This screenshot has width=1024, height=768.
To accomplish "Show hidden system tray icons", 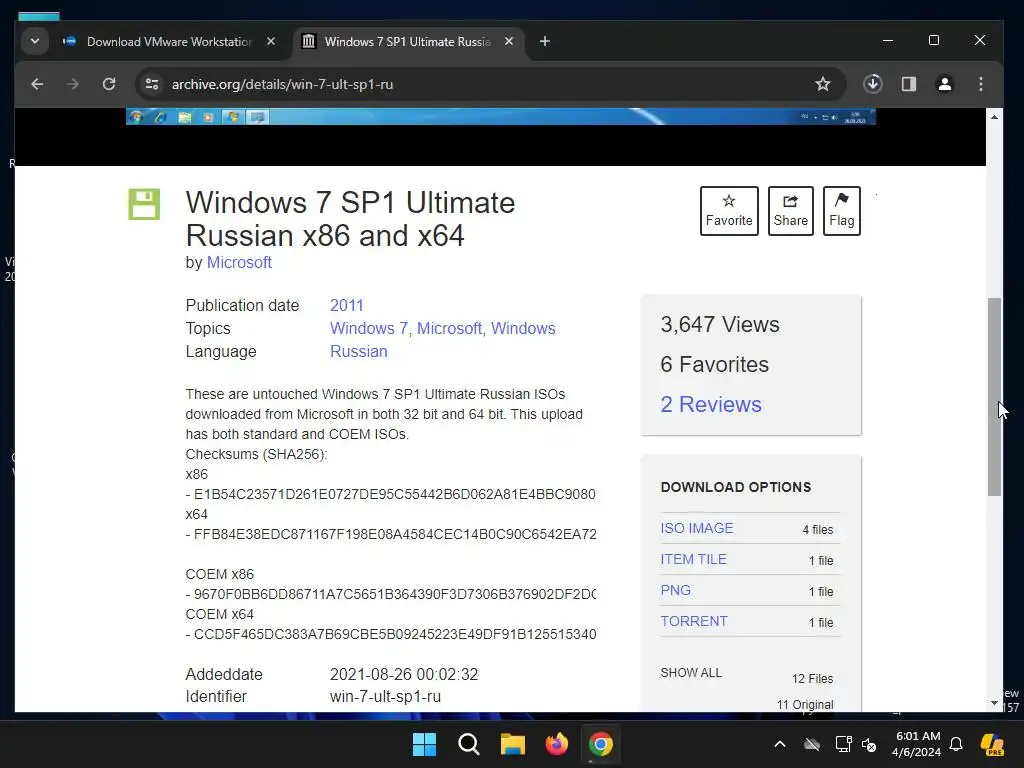I will 780,744.
